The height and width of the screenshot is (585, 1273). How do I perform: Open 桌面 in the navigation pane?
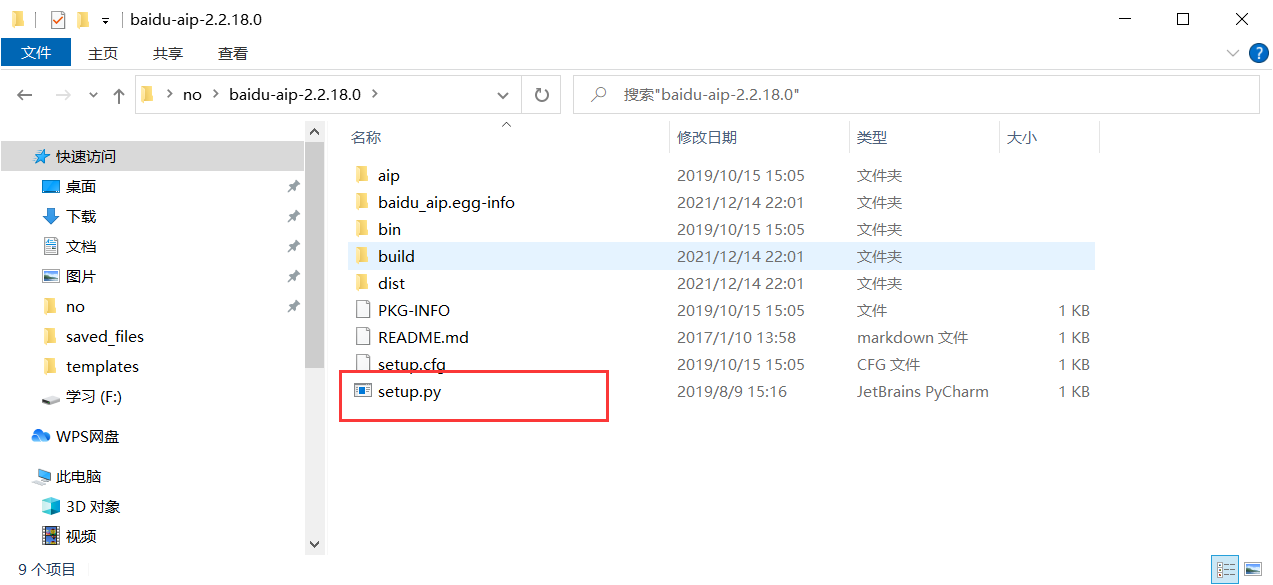[x=81, y=187]
